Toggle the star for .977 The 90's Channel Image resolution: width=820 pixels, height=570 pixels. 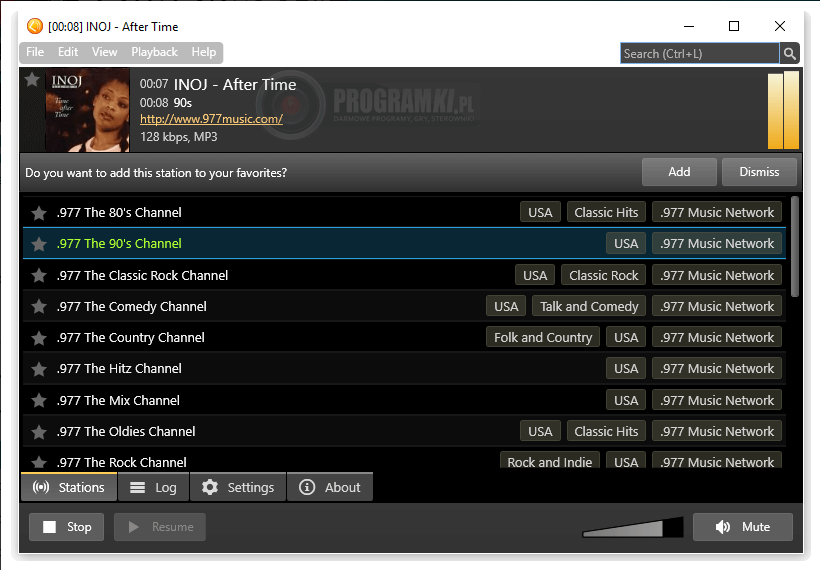[x=39, y=244]
